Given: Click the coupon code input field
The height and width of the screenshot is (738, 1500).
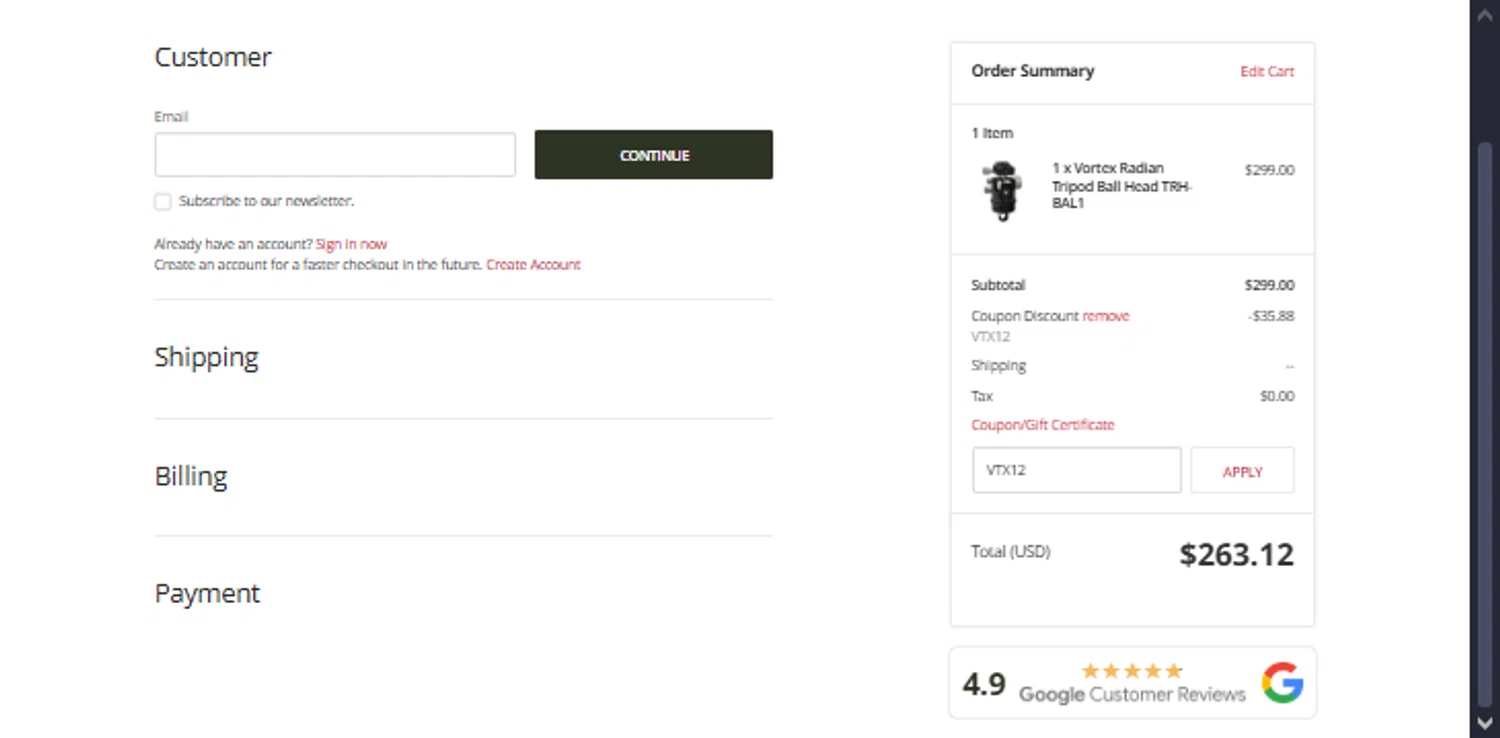Looking at the screenshot, I should (x=1076, y=470).
